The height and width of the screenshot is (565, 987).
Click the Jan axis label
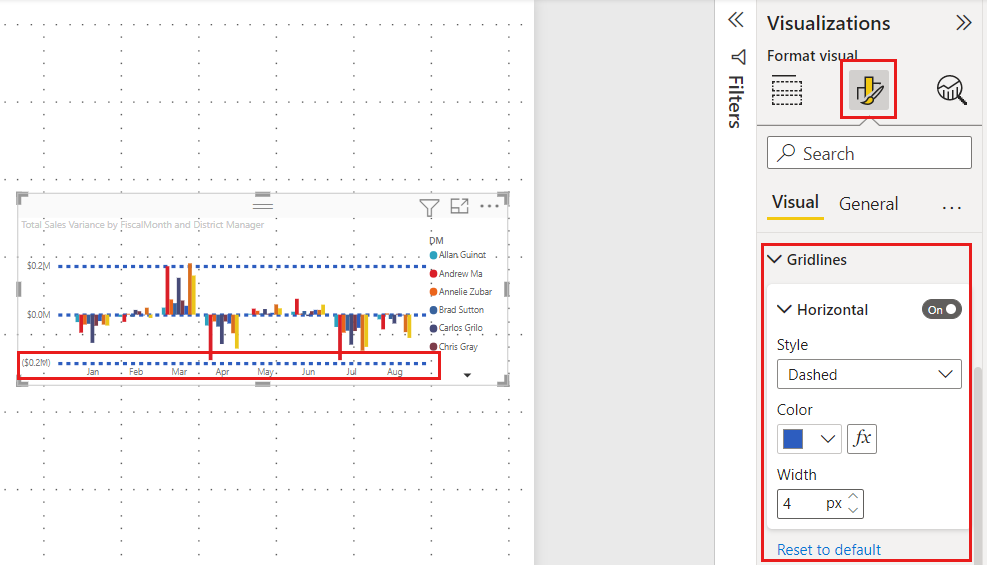tap(93, 372)
